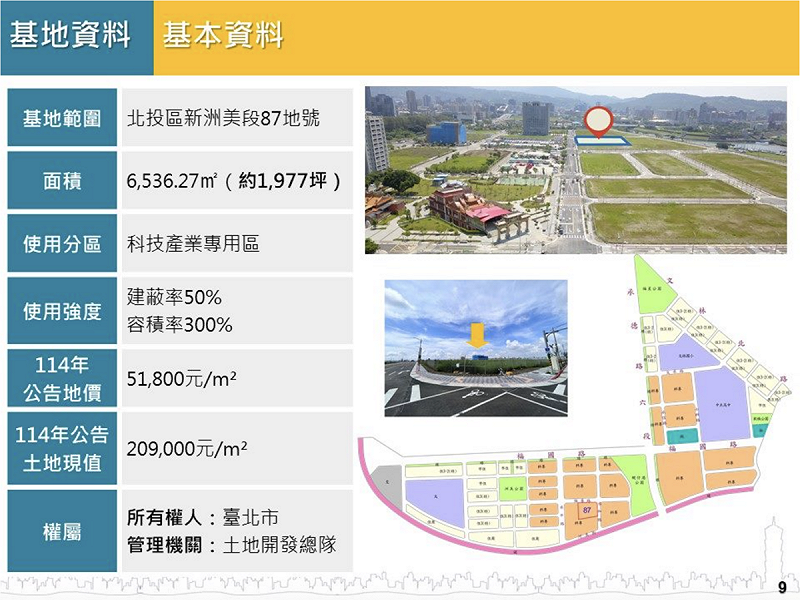Click the map pin marker on aerial photo
Screen dimensions: 800x600
(599, 121)
